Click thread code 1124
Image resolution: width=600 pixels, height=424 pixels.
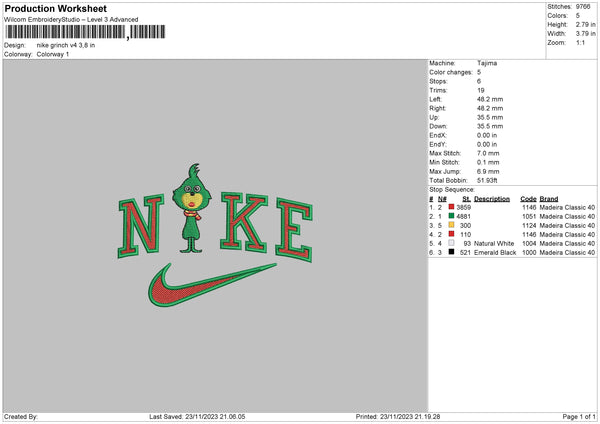529,225
